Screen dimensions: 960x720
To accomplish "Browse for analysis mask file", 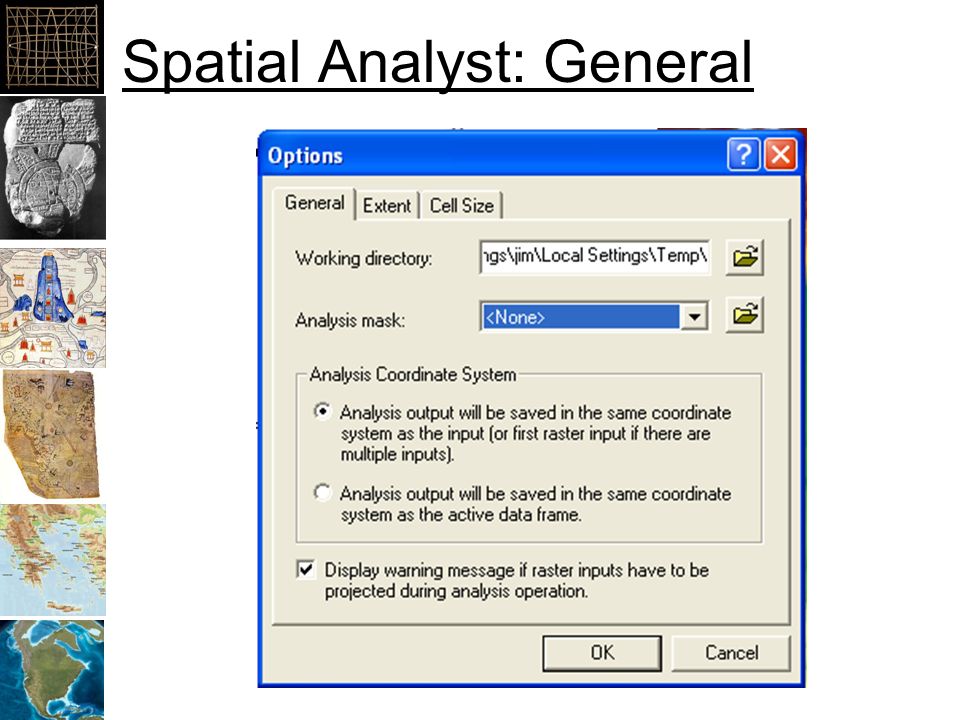I will pos(744,315).
